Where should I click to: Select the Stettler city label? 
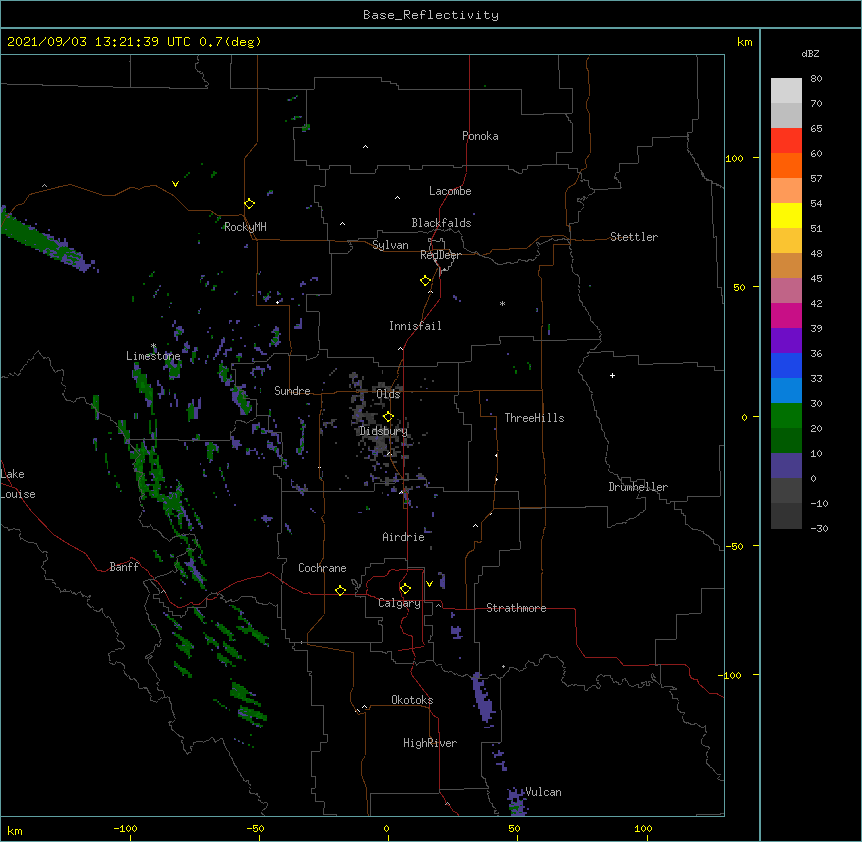(x=634, y=237)
